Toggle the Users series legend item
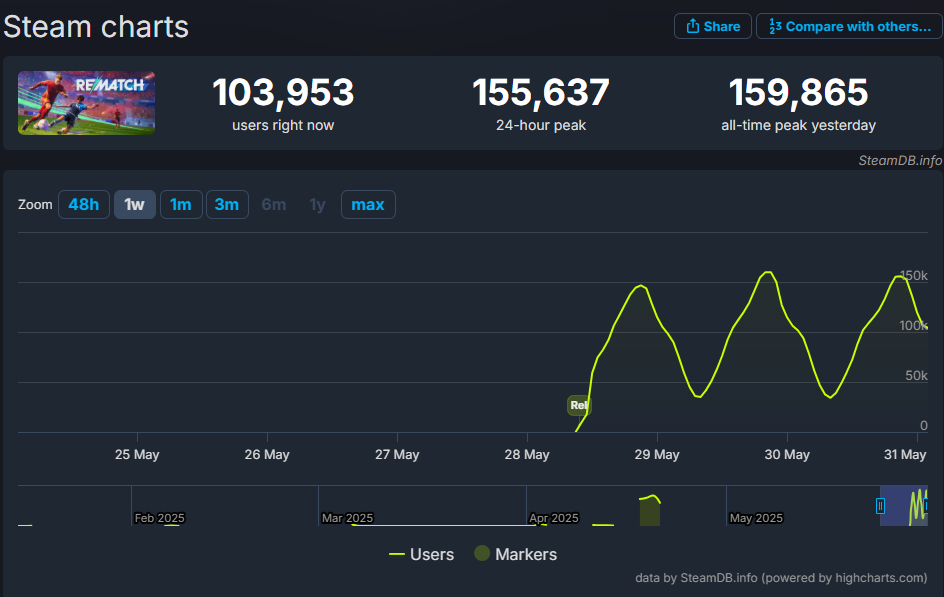Viewport: 944px width, 597px height. (x=421, y=554)
